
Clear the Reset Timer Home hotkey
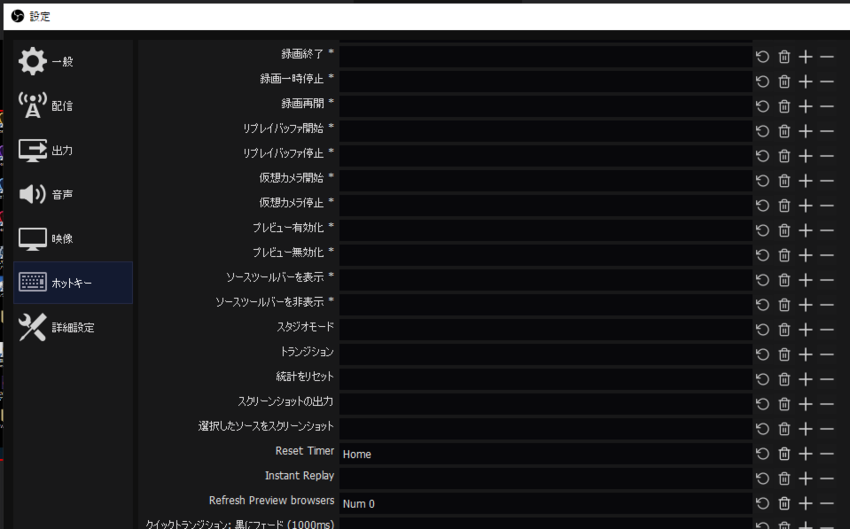coord(784,454)
